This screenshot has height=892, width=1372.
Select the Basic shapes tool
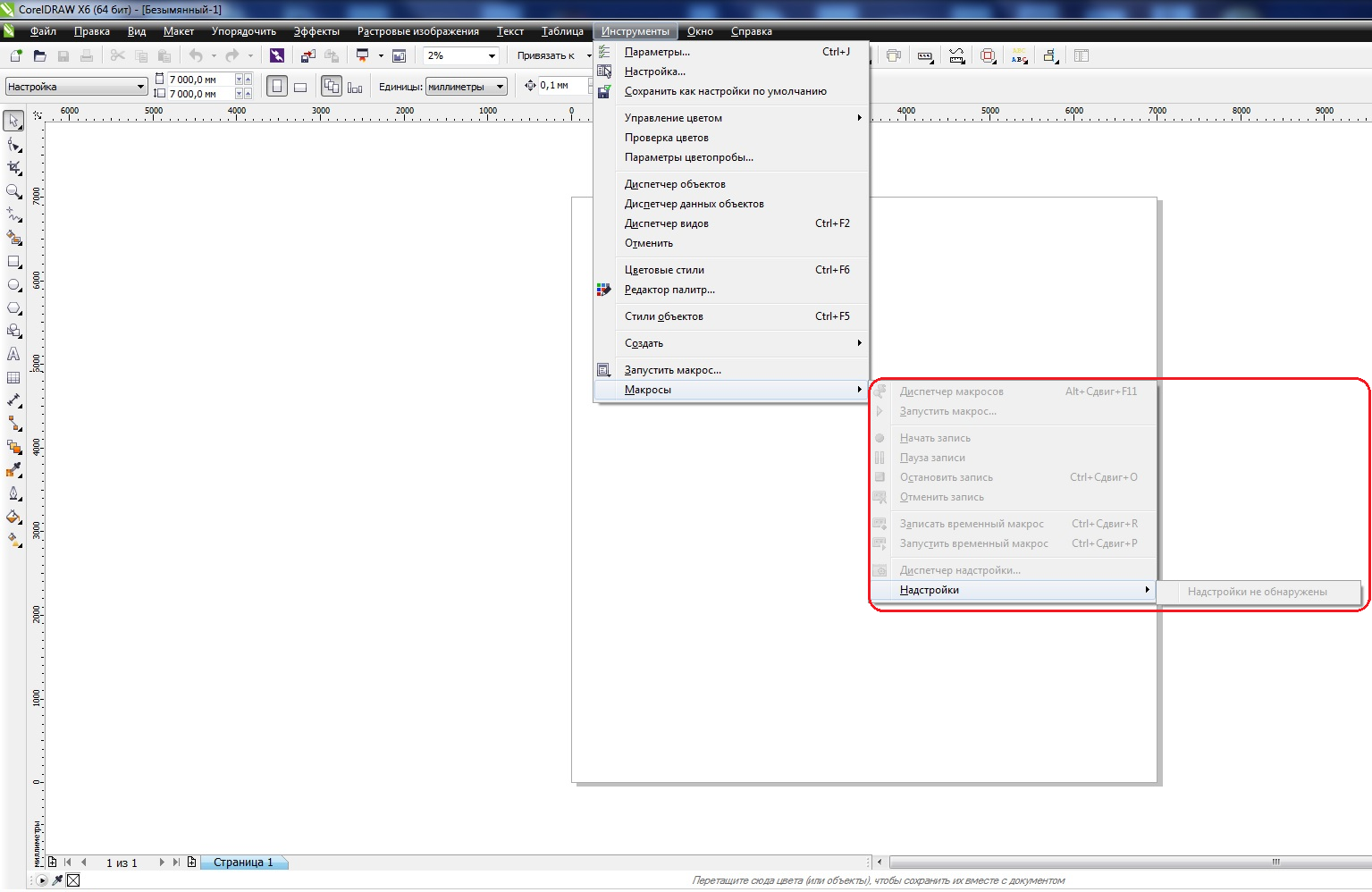[14, 332]
